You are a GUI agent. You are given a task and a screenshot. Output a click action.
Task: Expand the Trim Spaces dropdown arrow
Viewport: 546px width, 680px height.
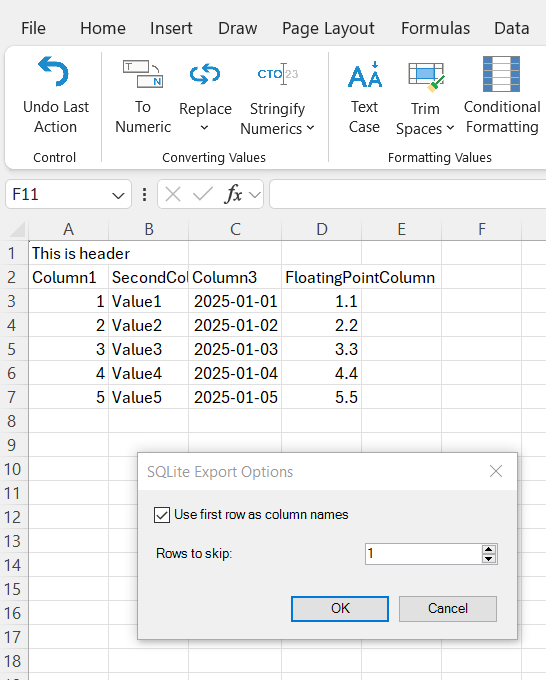(x=450, y=128)
